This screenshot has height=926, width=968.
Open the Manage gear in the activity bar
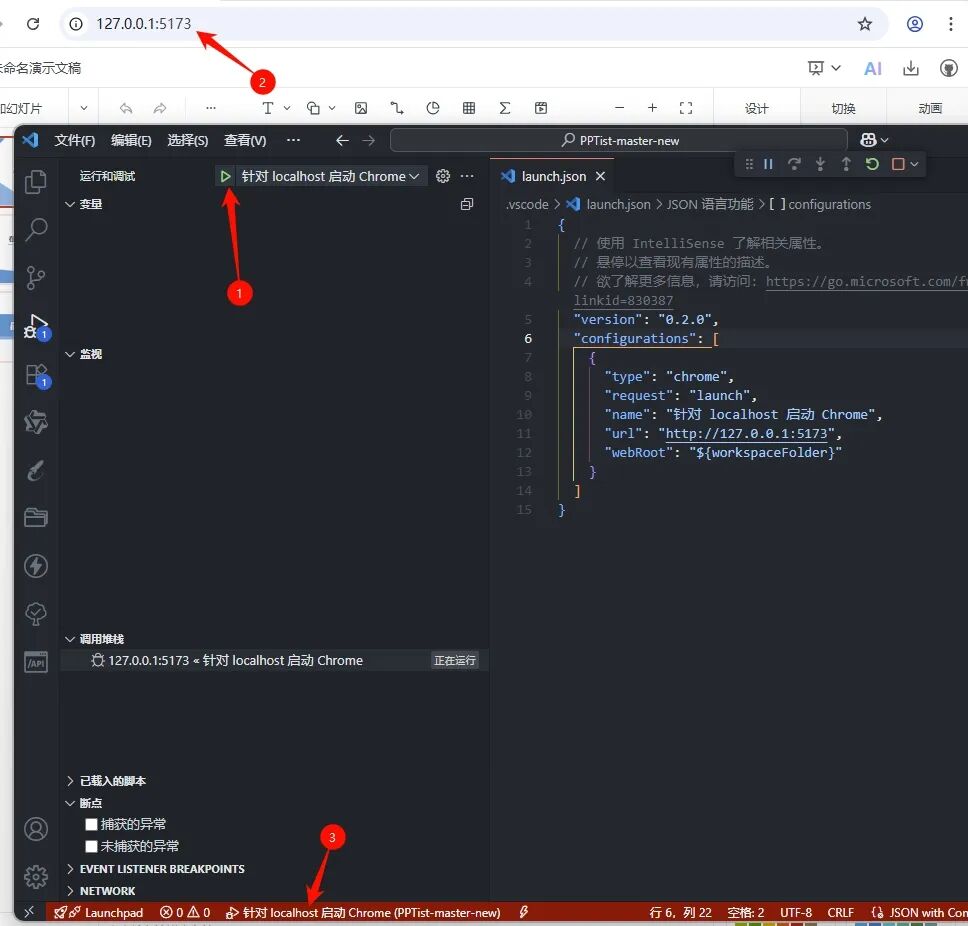(x=36, y=876)
